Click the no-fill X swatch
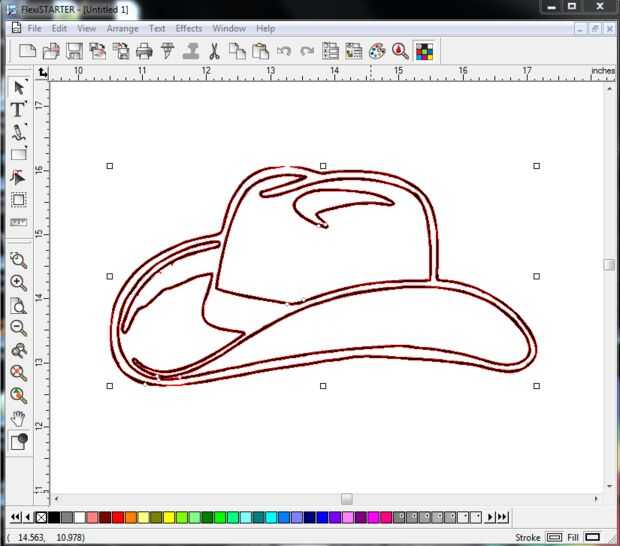620x546 pixels. click(x=41, y=517)
